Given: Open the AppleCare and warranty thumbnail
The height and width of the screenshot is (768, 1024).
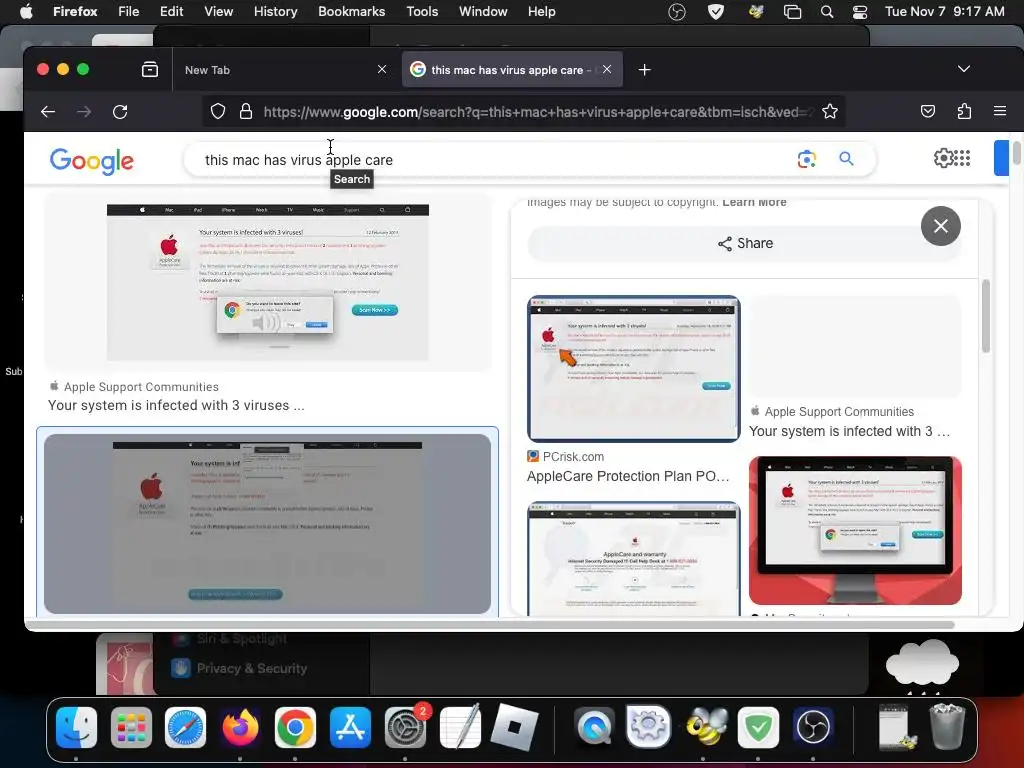Looking at the screenshot, I should click(x=633, y=558).
